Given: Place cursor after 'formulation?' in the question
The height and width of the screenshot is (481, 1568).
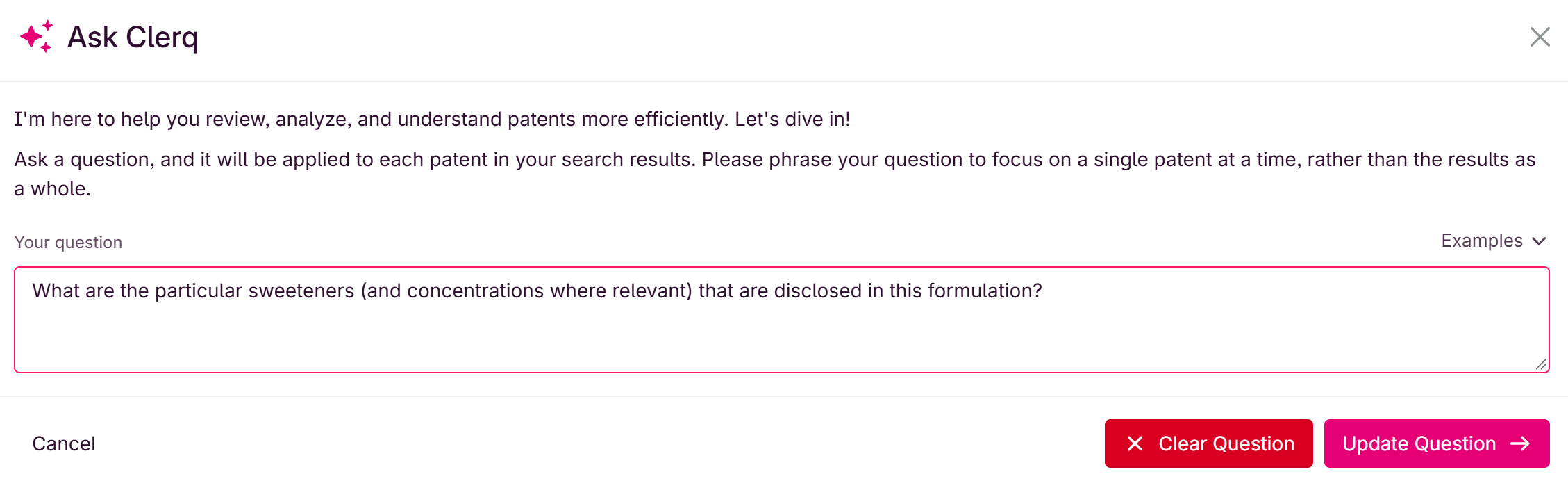Looking at the screenshot, I should (1044, 291).
